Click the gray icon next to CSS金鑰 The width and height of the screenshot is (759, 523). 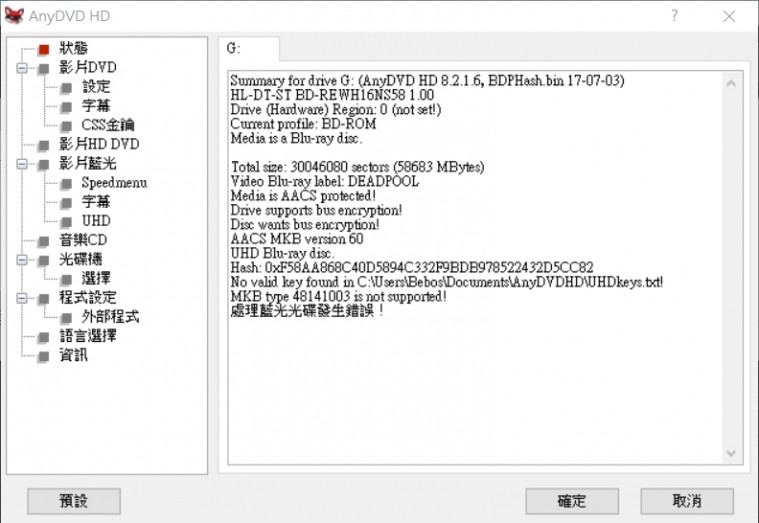pos(66,126)
